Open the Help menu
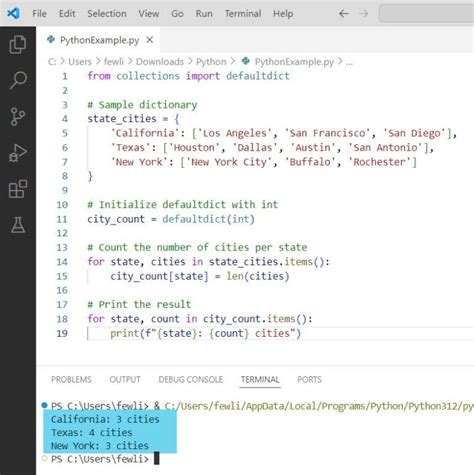Screen dimensions: 474x475 coord(283,14)
